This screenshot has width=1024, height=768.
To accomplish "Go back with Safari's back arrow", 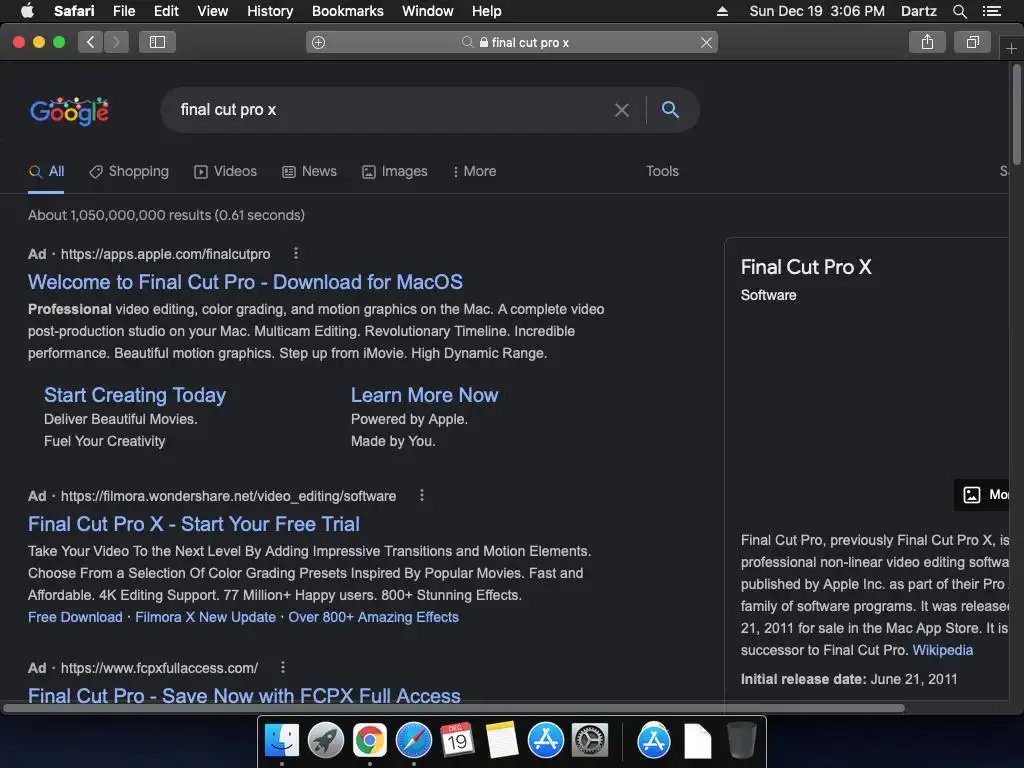I will coord(91,42).
